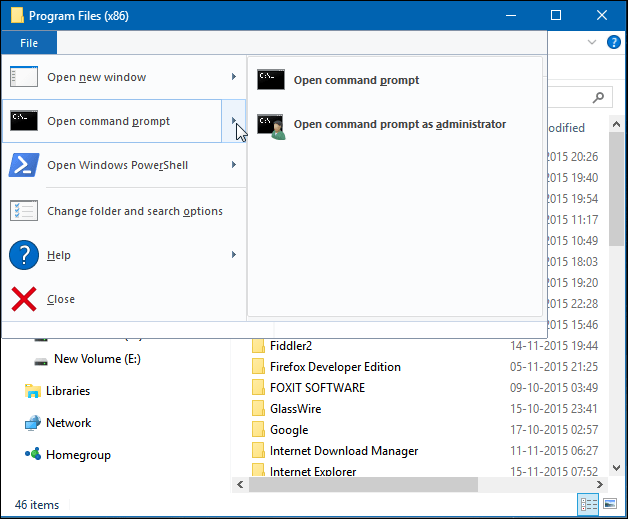Open the File menu tab
This screenshot has width=628, height=519.
coord(29,43)
